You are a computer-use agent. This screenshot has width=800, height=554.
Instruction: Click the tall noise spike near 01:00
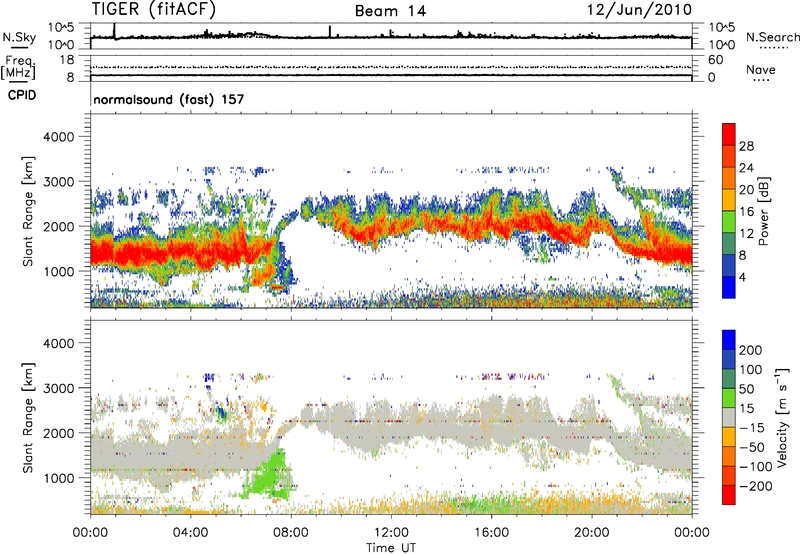pyautogui.click(x=114, y=30)
